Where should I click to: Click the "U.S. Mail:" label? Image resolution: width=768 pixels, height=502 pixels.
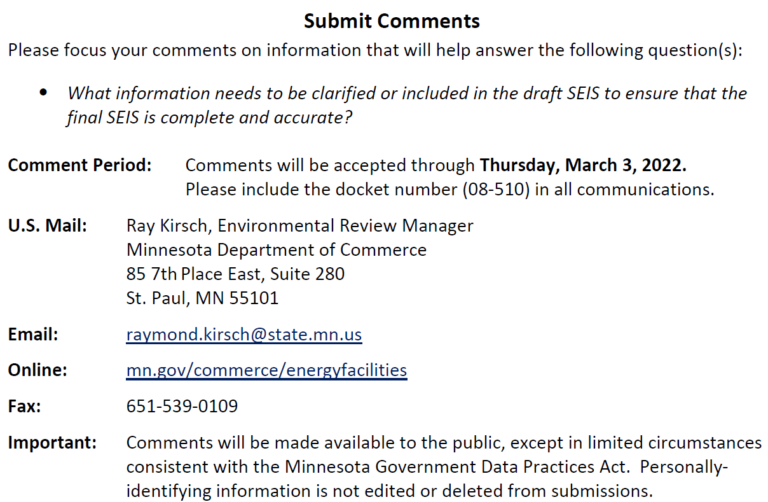[47, 225]
